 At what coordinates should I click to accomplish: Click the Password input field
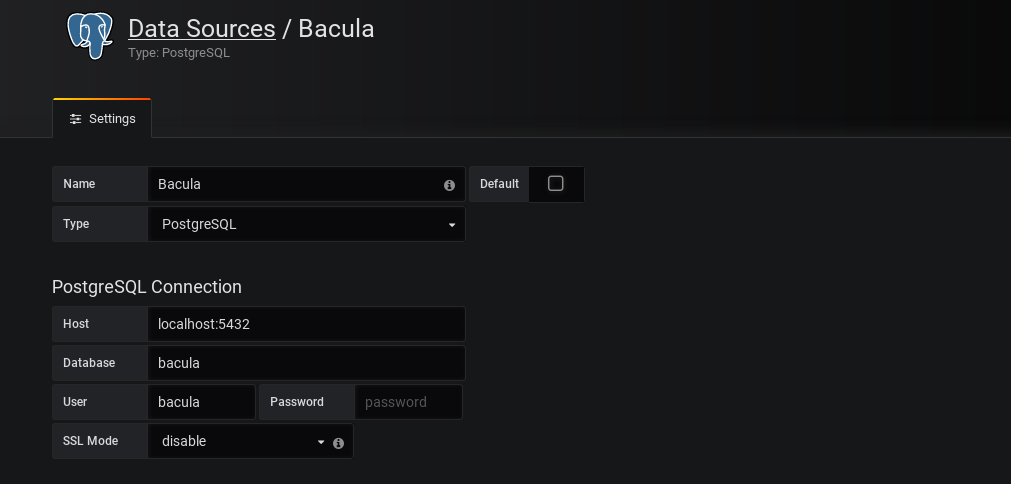[409, 402]
